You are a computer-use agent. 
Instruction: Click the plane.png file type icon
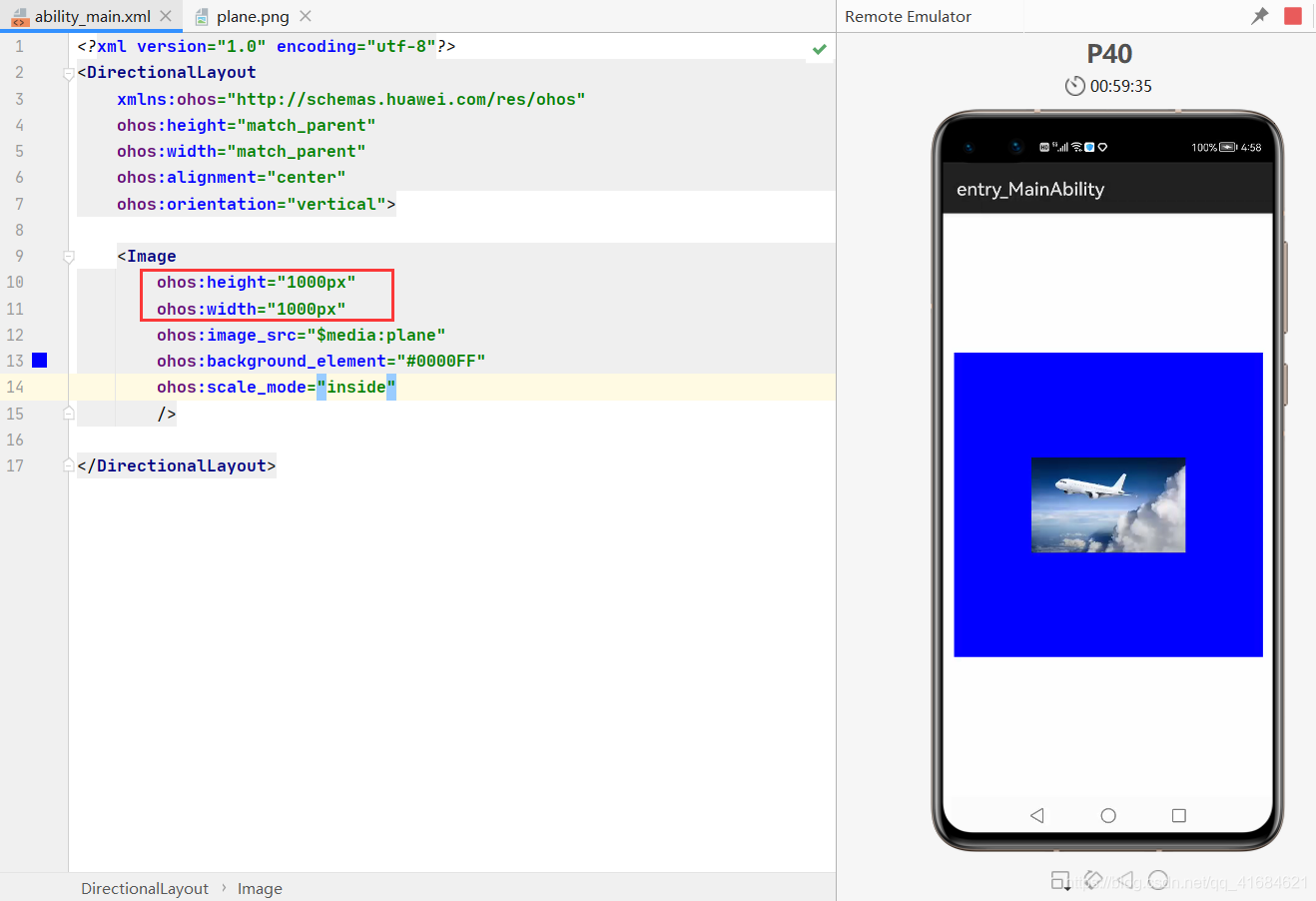pyautogui.click(x=202, y=16)
